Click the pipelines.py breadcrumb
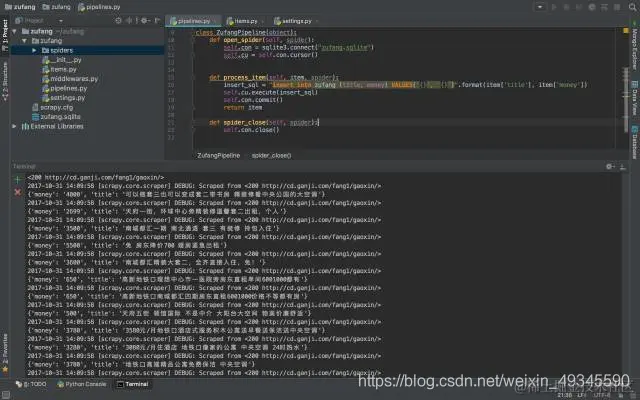This screenshot has height=400, width=640. pos(99,7)
